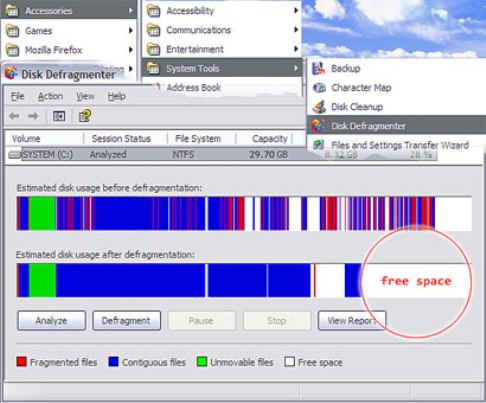The height and width of the screenshot is (403, 486).
Task: Click the Communications folder icon
Action: pyautogui.click(x=153, y=30)
